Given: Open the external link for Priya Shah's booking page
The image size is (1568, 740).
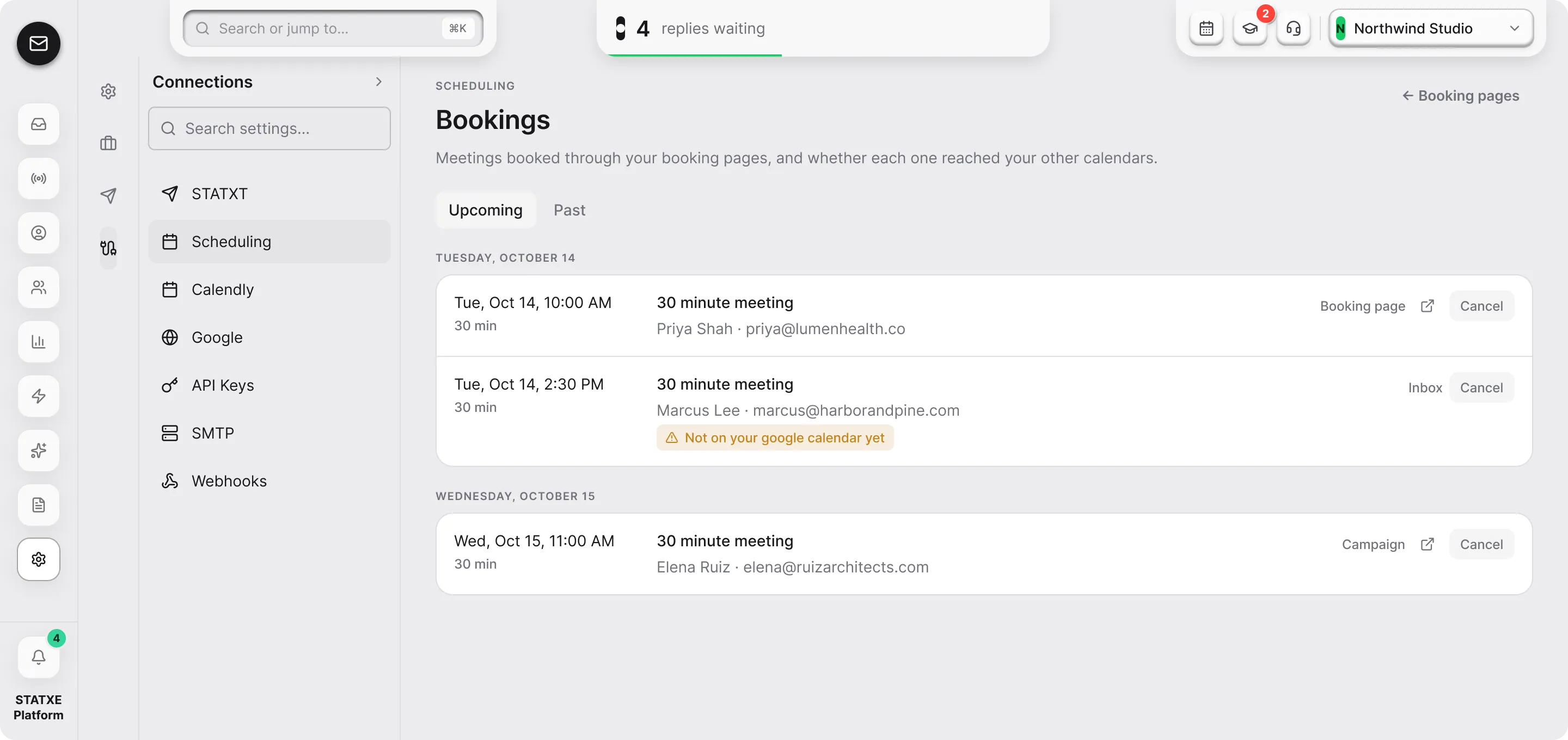Looking at the screenshot, I should point(1428,306).
